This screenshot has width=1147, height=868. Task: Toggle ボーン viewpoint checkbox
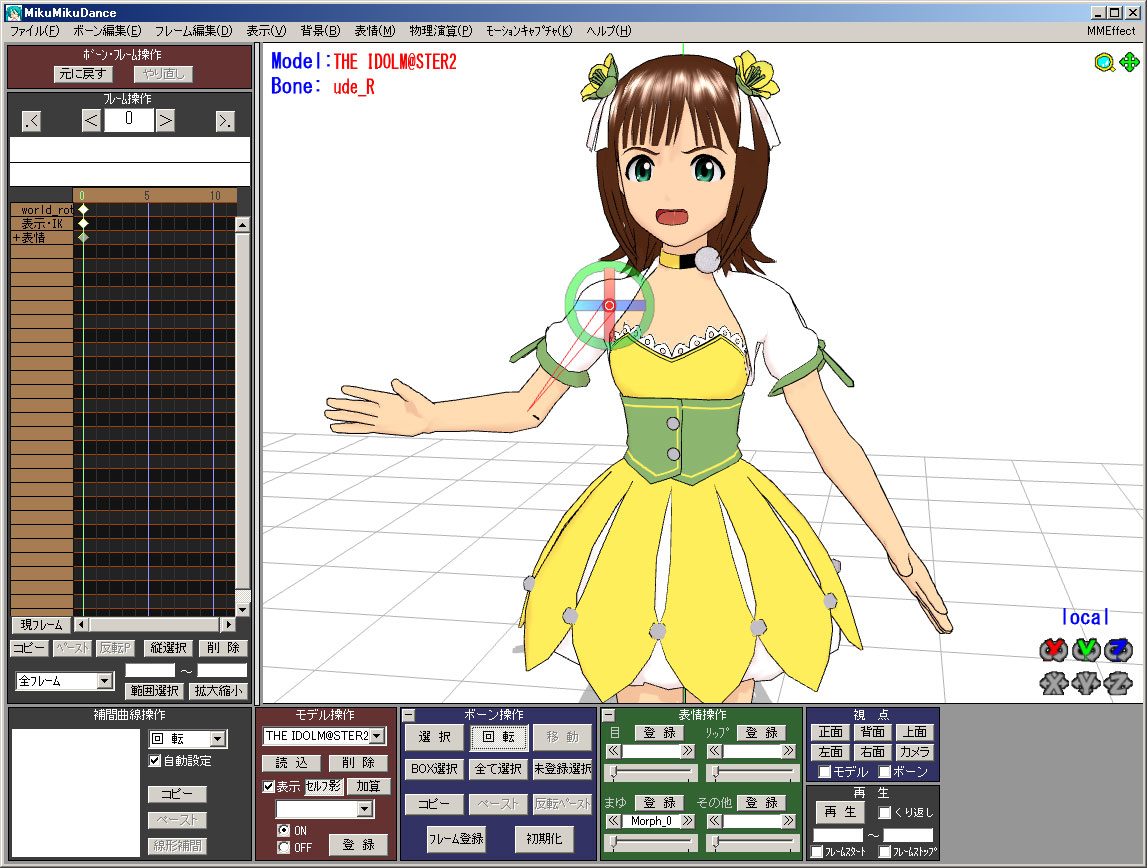(x=884, y=771)
